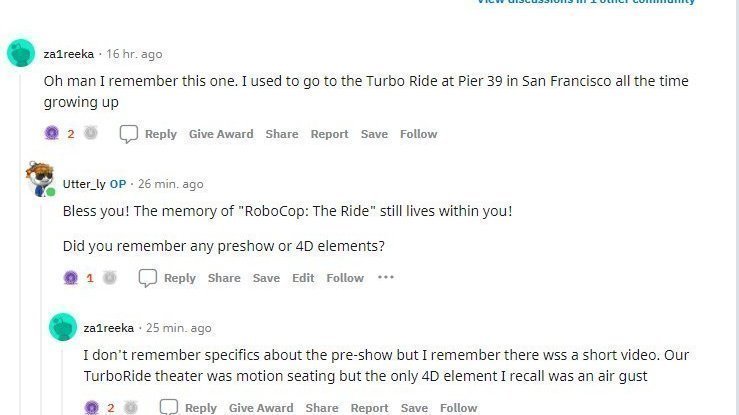Upvote Utter_ly's RoboCop comment
The height and width of the screenshot is (415, 739).
pyautogui.click(x=71, y=278)
